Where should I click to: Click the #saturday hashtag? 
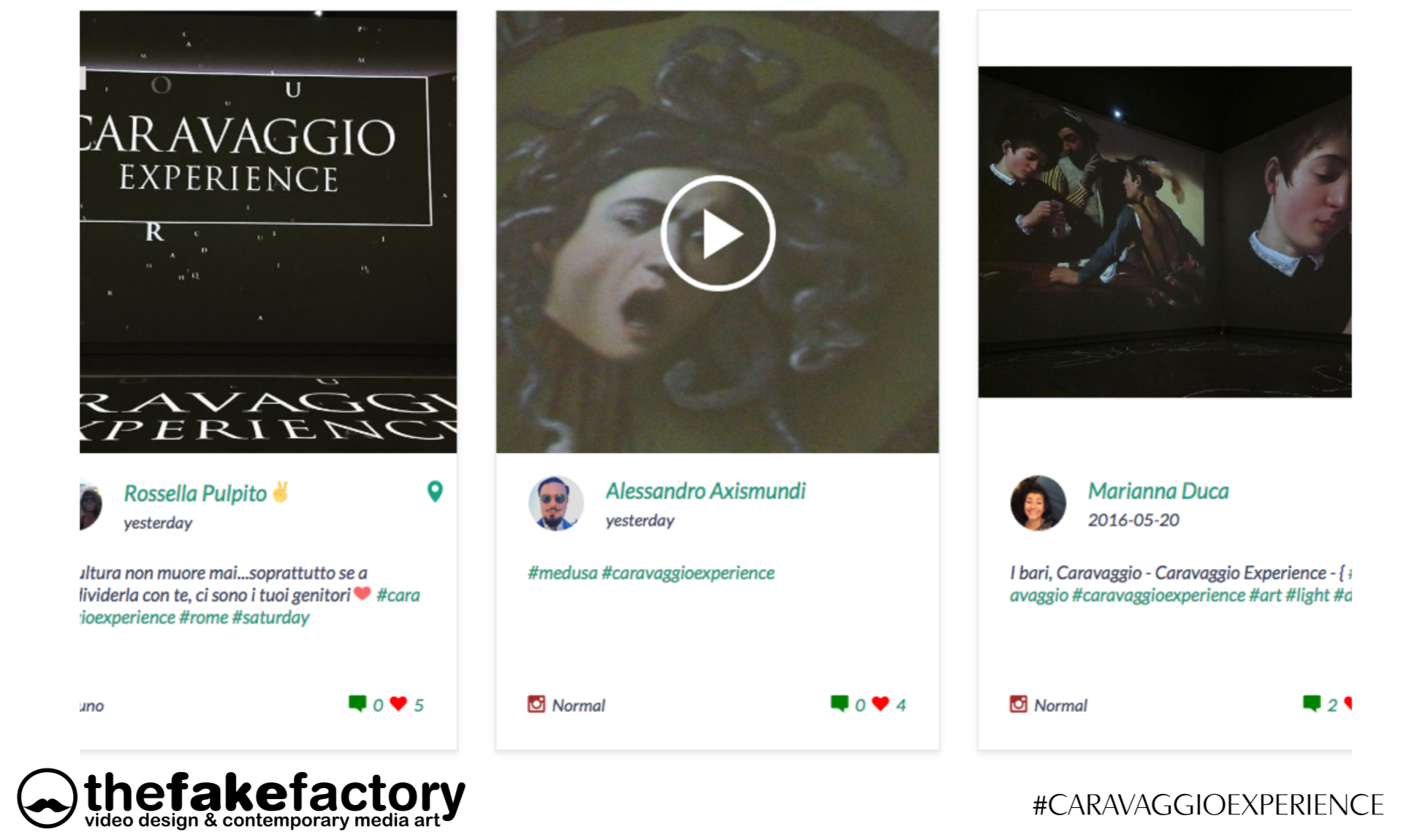[x=271, y=617]
